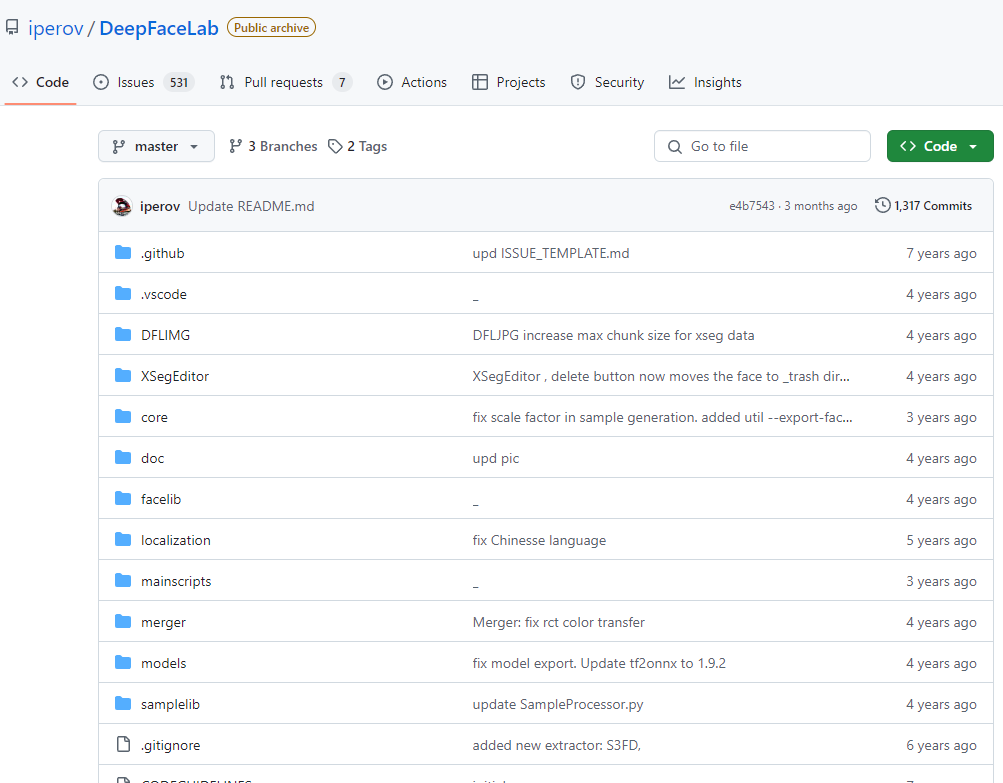Open commit 'update SampleProcessor.py'
The height and width of the screenshot is (783, 1003).
(558, 704)
